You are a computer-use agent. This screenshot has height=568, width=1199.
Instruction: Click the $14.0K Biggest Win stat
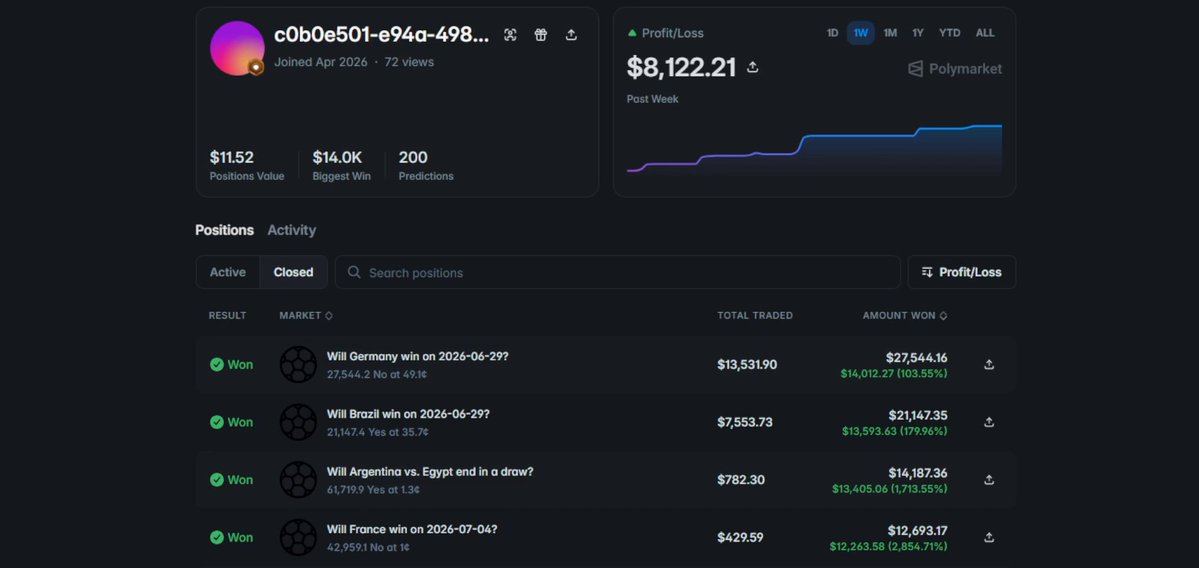[341, 165]
